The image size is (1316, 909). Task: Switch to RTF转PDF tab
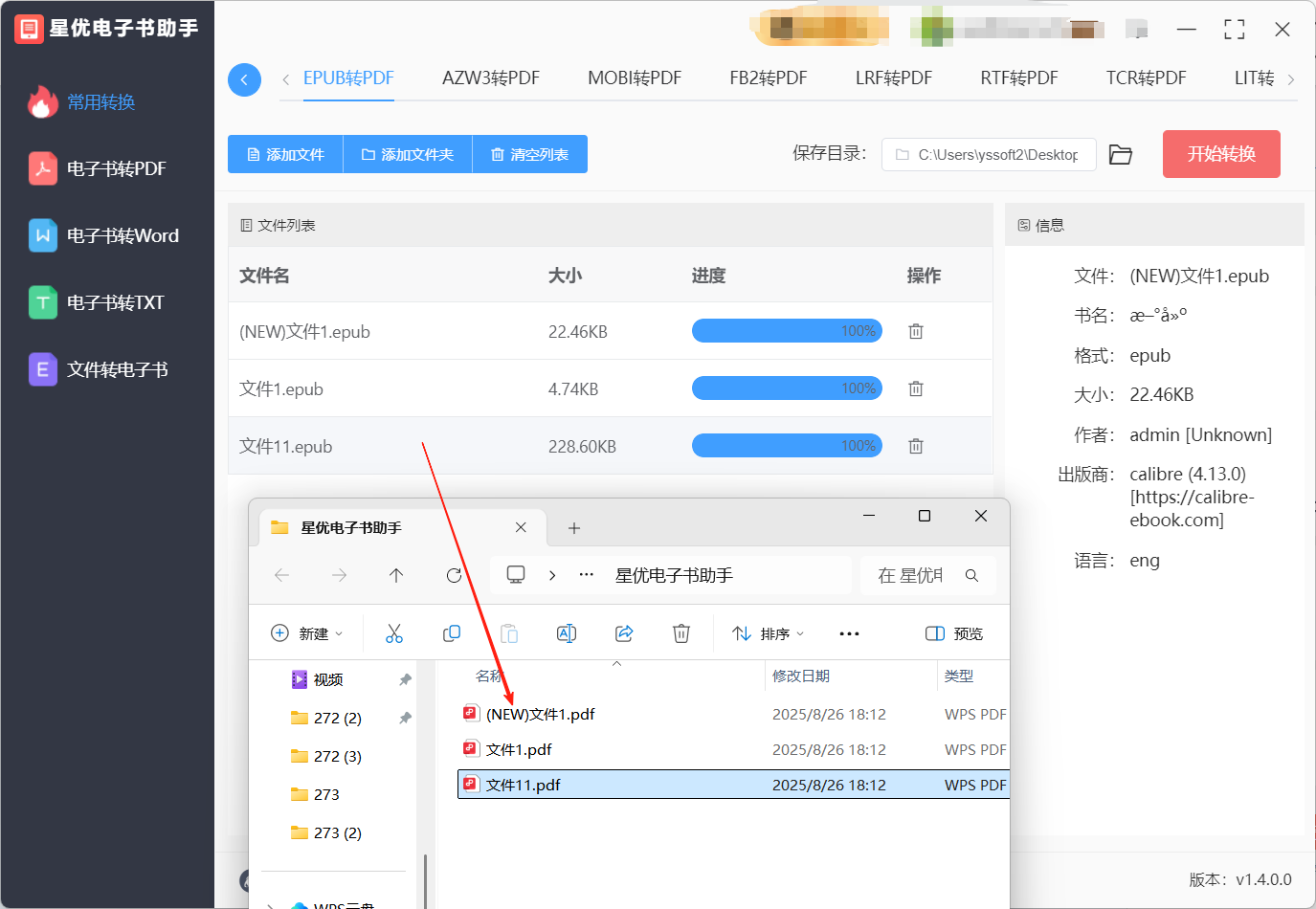[1019, 78]
